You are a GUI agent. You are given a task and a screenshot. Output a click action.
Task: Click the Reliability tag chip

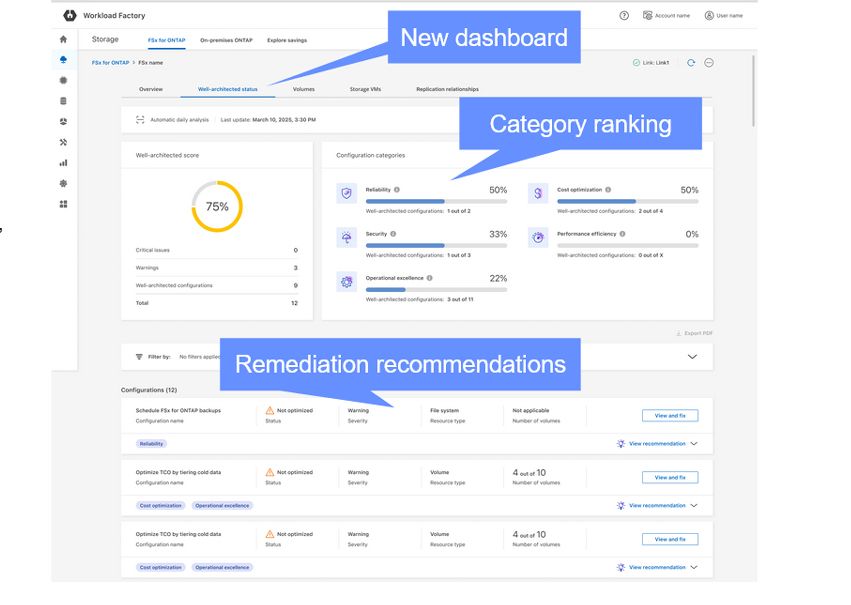151,444
